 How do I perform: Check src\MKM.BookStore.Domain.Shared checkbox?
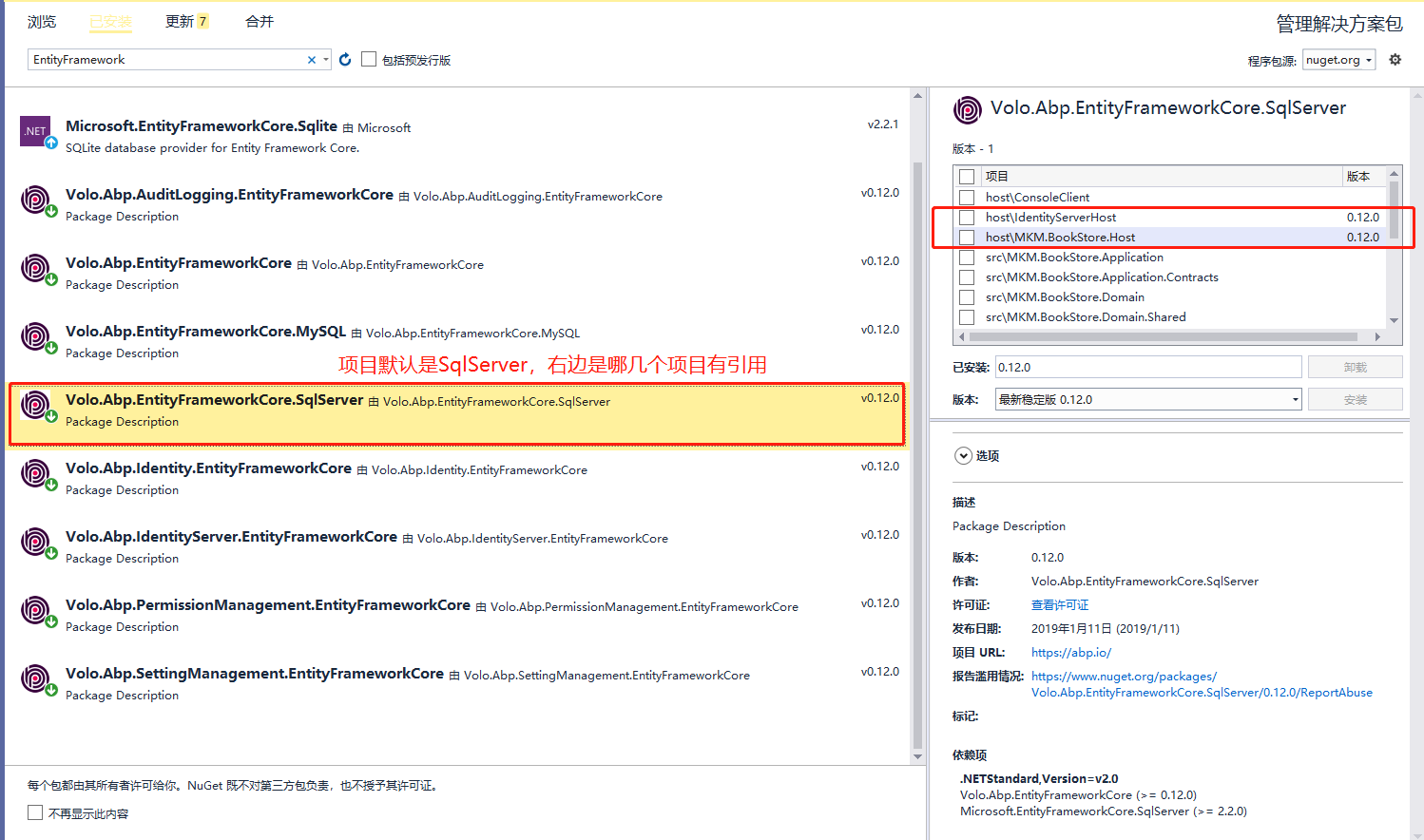[967, 317]
